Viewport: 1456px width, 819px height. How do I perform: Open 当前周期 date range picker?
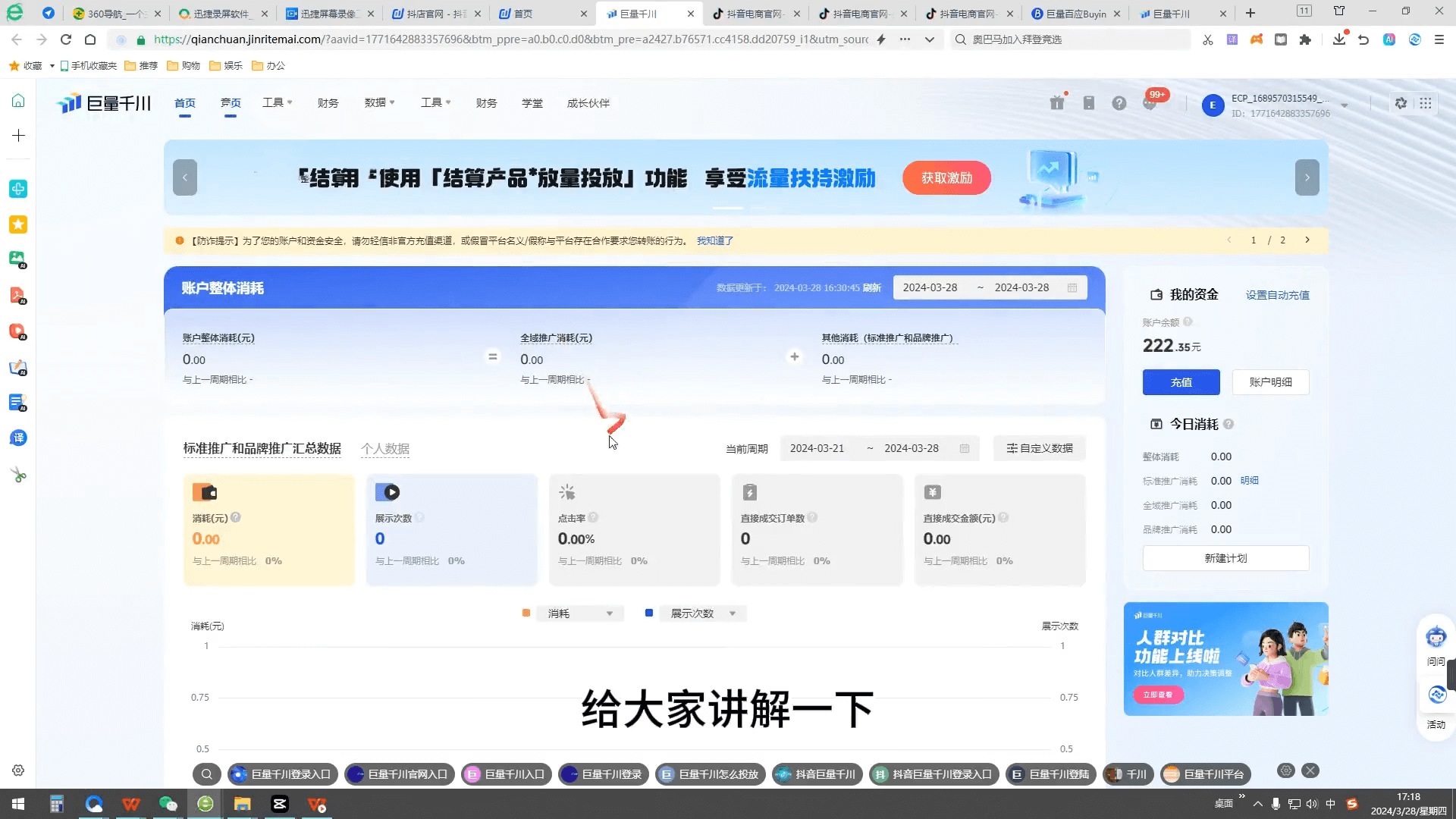tap(880, 448)
